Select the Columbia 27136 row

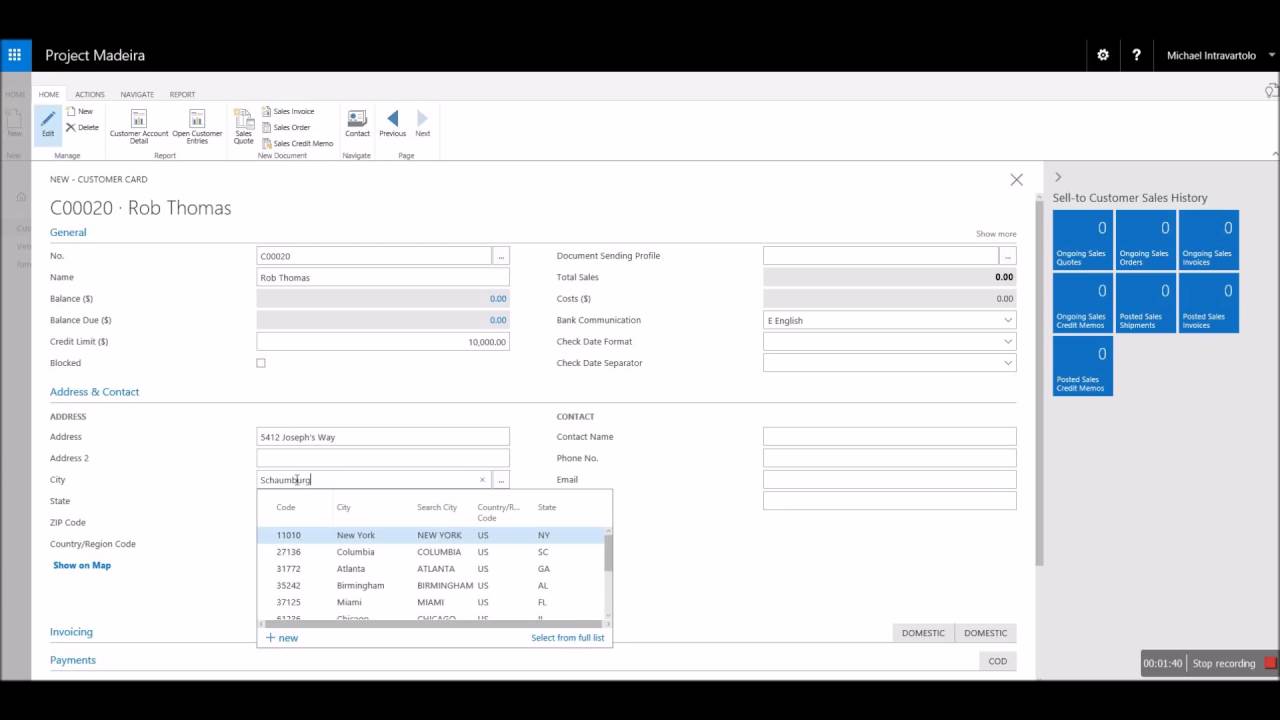(x=431, y=552)
